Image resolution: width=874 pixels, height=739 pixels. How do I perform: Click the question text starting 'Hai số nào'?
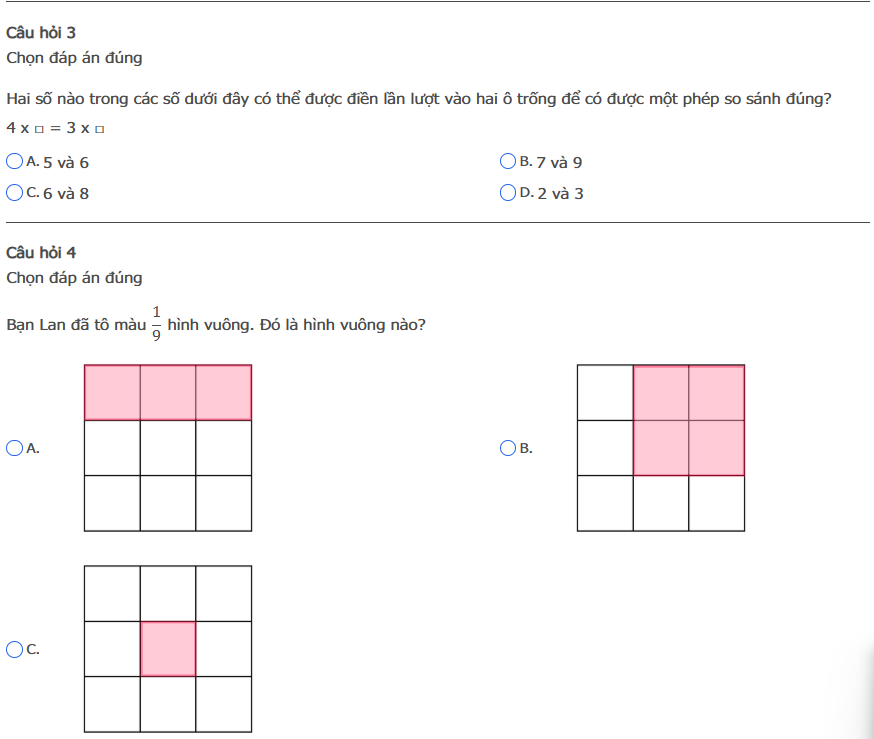pos(419,99)
